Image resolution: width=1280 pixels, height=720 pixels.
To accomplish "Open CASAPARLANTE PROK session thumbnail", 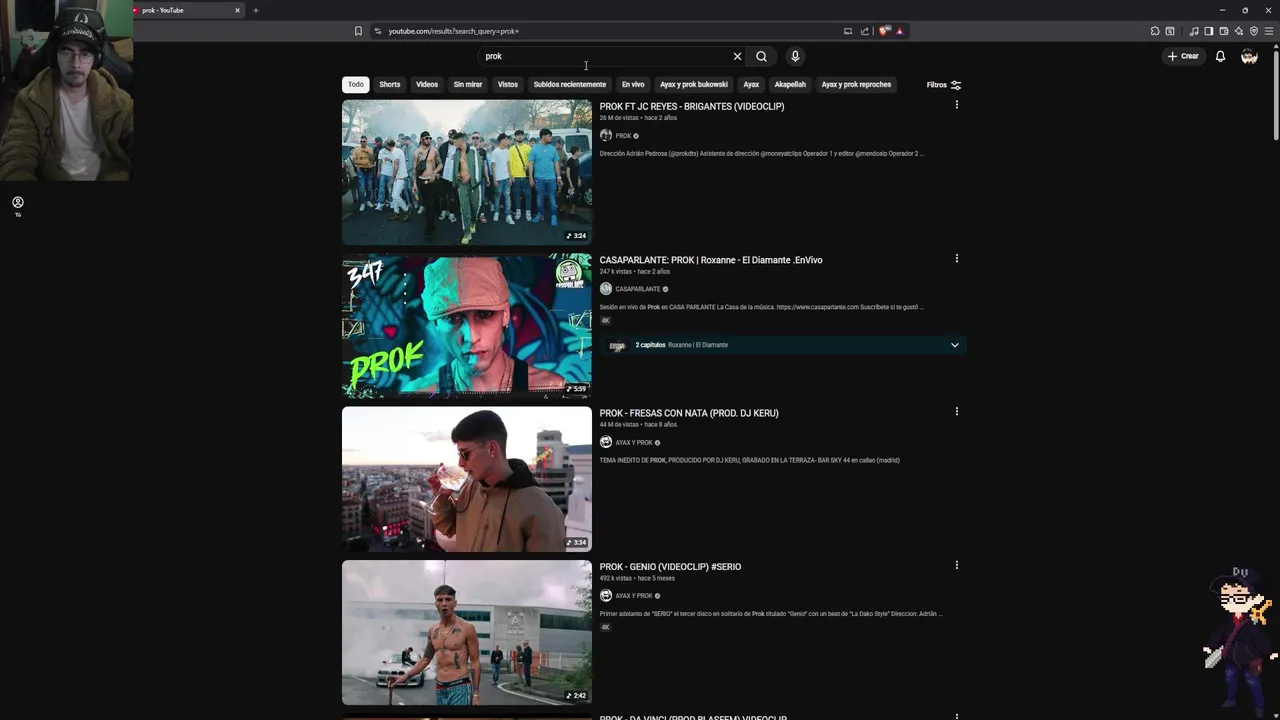I will (467, 326).
